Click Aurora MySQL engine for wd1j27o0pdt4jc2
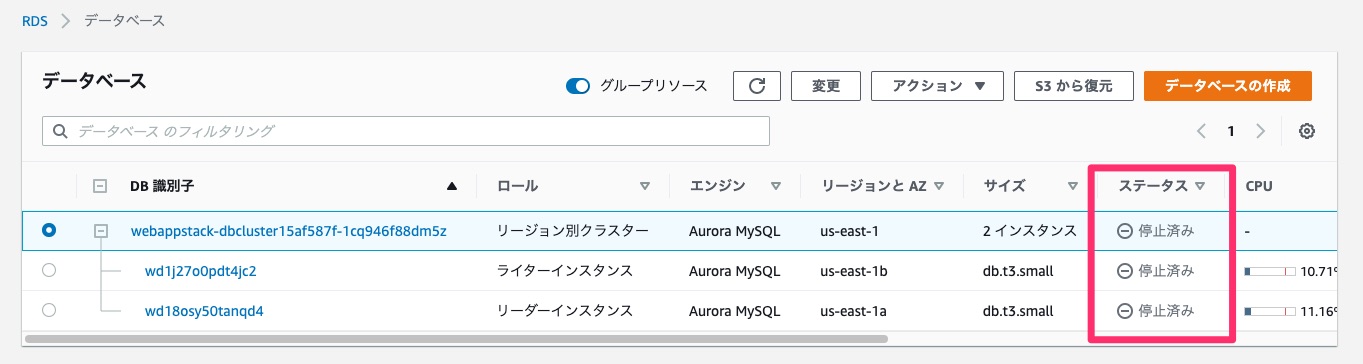Viewport: 1363px width, 364px height. click(x=736, y=271)
